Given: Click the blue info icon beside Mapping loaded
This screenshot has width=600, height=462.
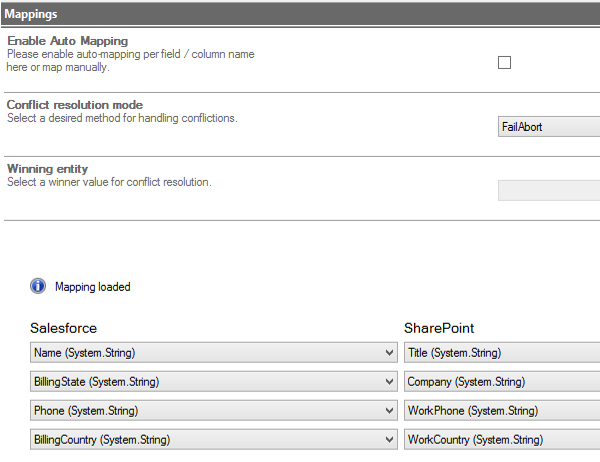Looking at the screenshot, I should click(x=38, y=287).
